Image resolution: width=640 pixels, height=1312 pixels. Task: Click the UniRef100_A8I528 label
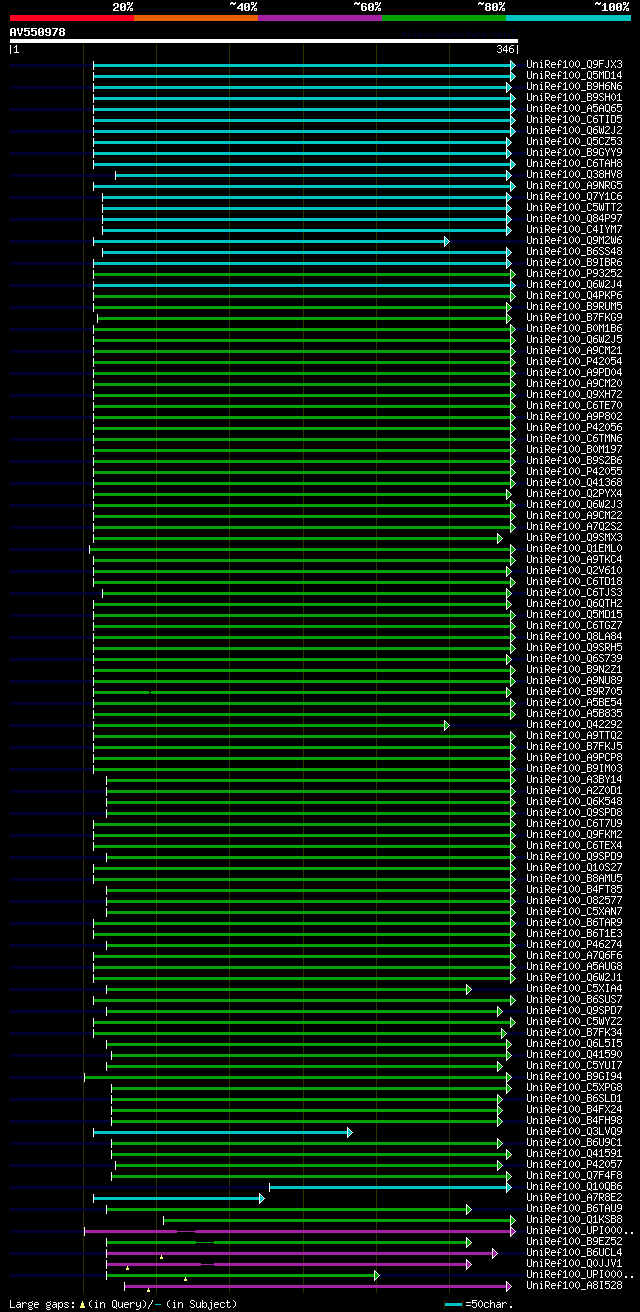(x=574, y=1285)
